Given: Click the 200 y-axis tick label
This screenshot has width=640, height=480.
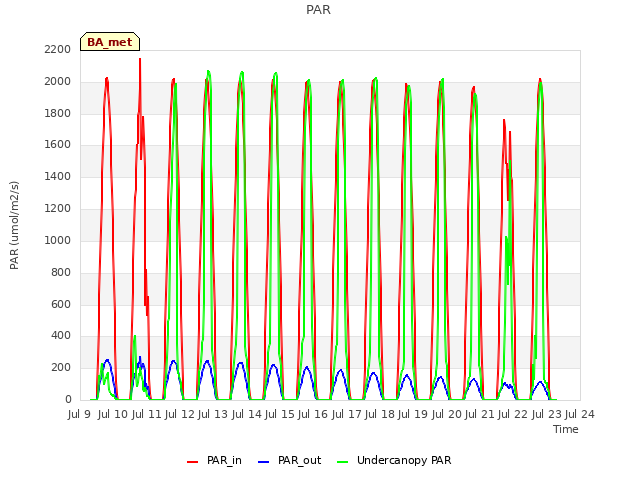Looking at the screenshot, I should [61, 367].
